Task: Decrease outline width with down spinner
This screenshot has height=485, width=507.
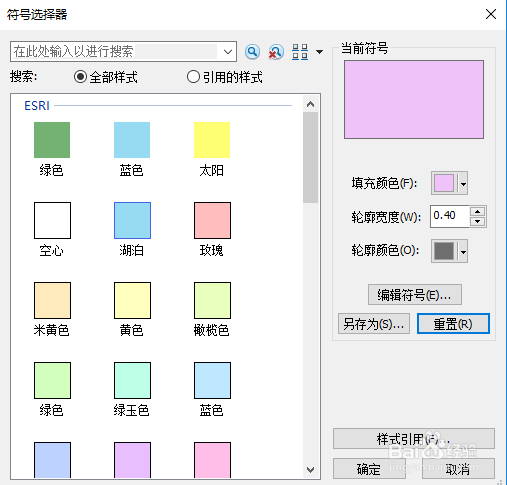Action: (478, 221)
